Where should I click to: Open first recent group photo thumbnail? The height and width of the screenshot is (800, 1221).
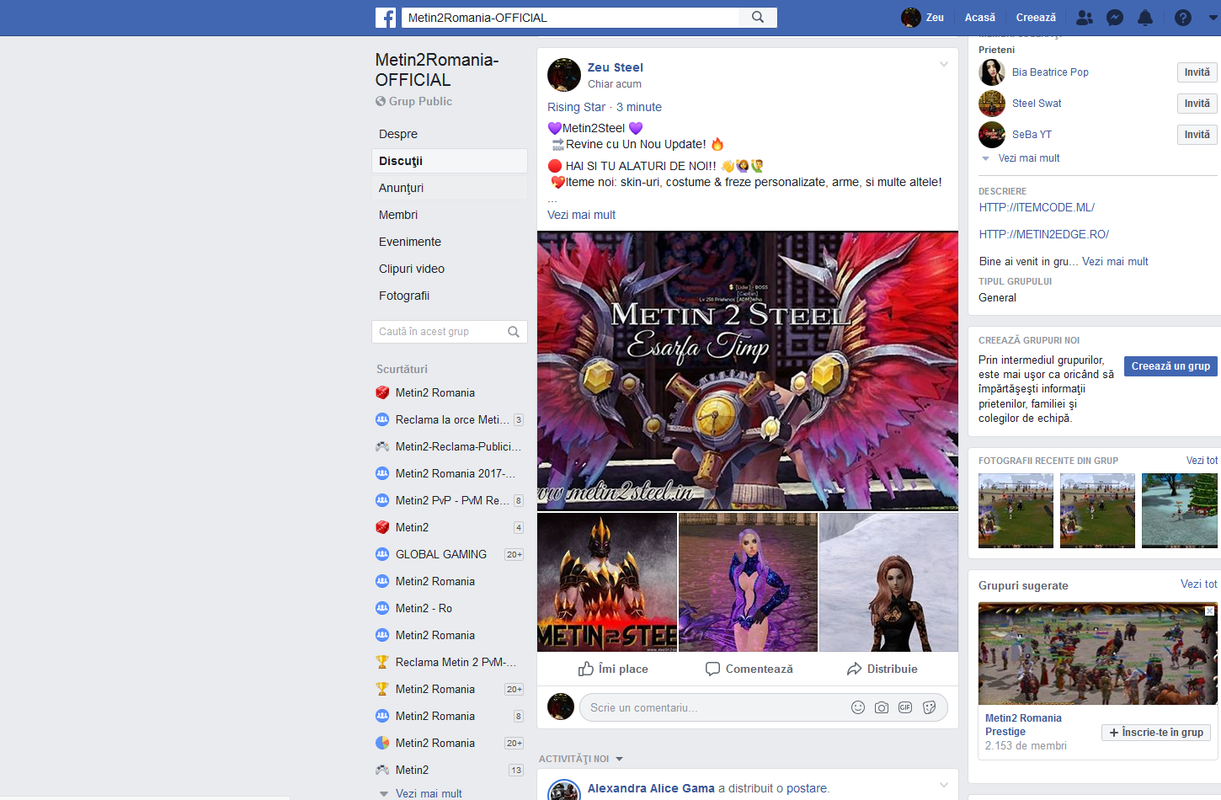click(x=1016, y=511)
